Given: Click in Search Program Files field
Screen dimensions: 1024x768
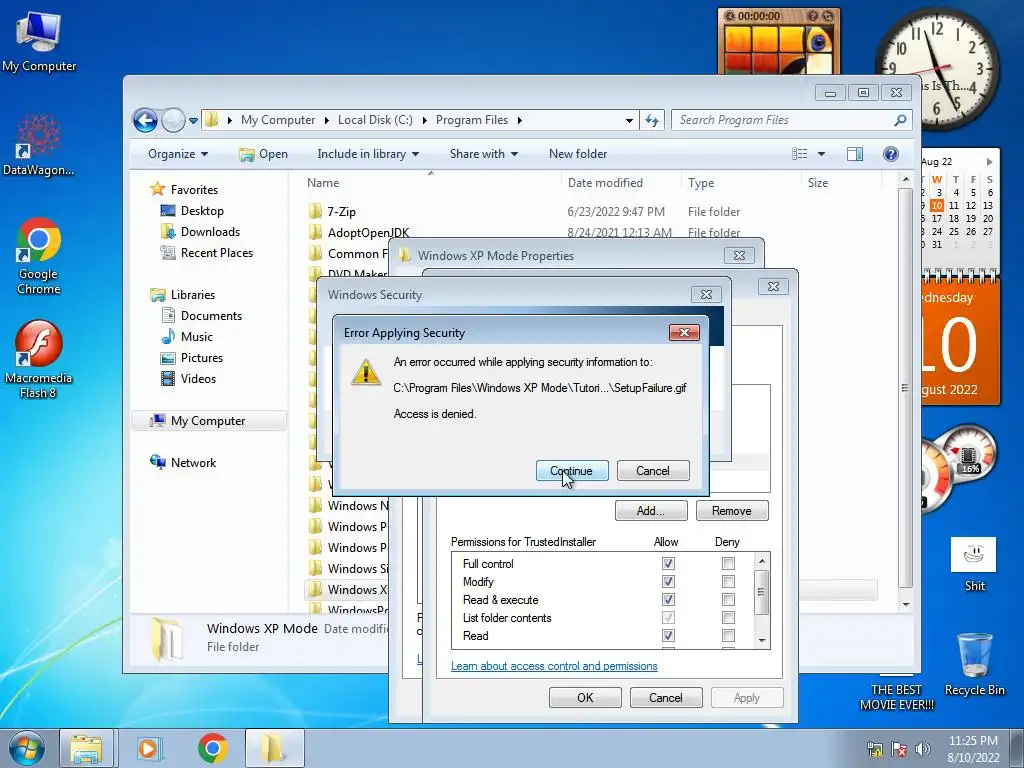Looking at the screenshot, I should point(783,120).
